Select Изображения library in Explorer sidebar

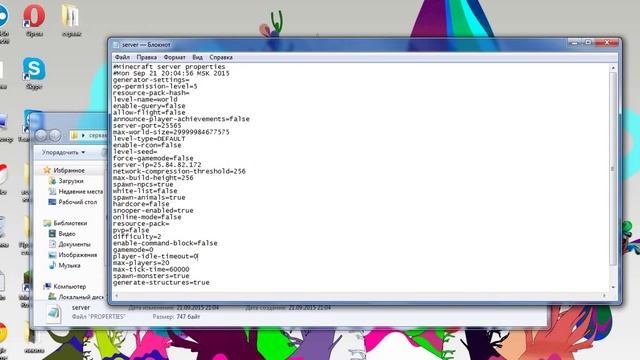(78, 255)
